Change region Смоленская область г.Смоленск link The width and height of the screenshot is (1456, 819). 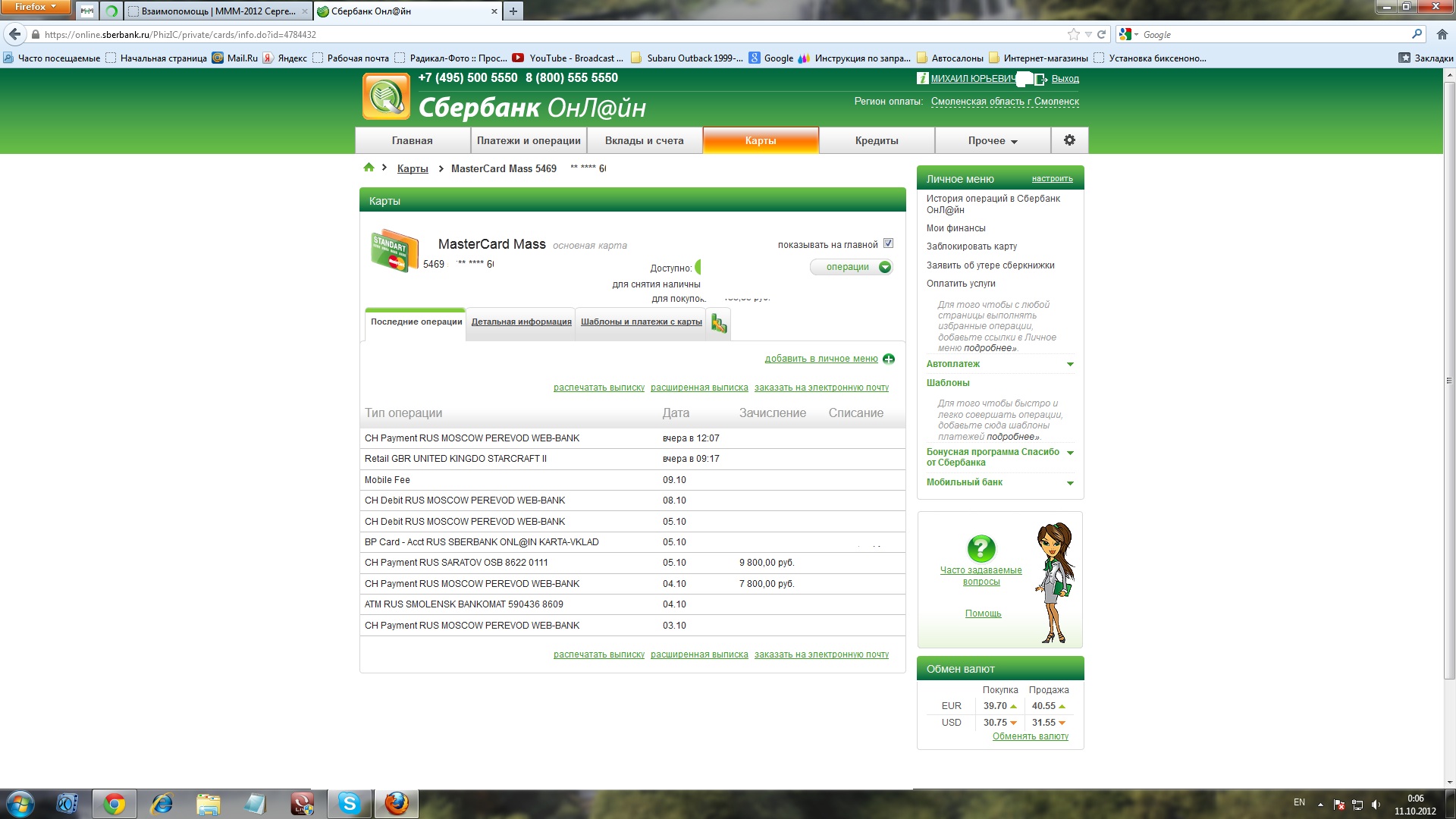tap(1005, 102)
